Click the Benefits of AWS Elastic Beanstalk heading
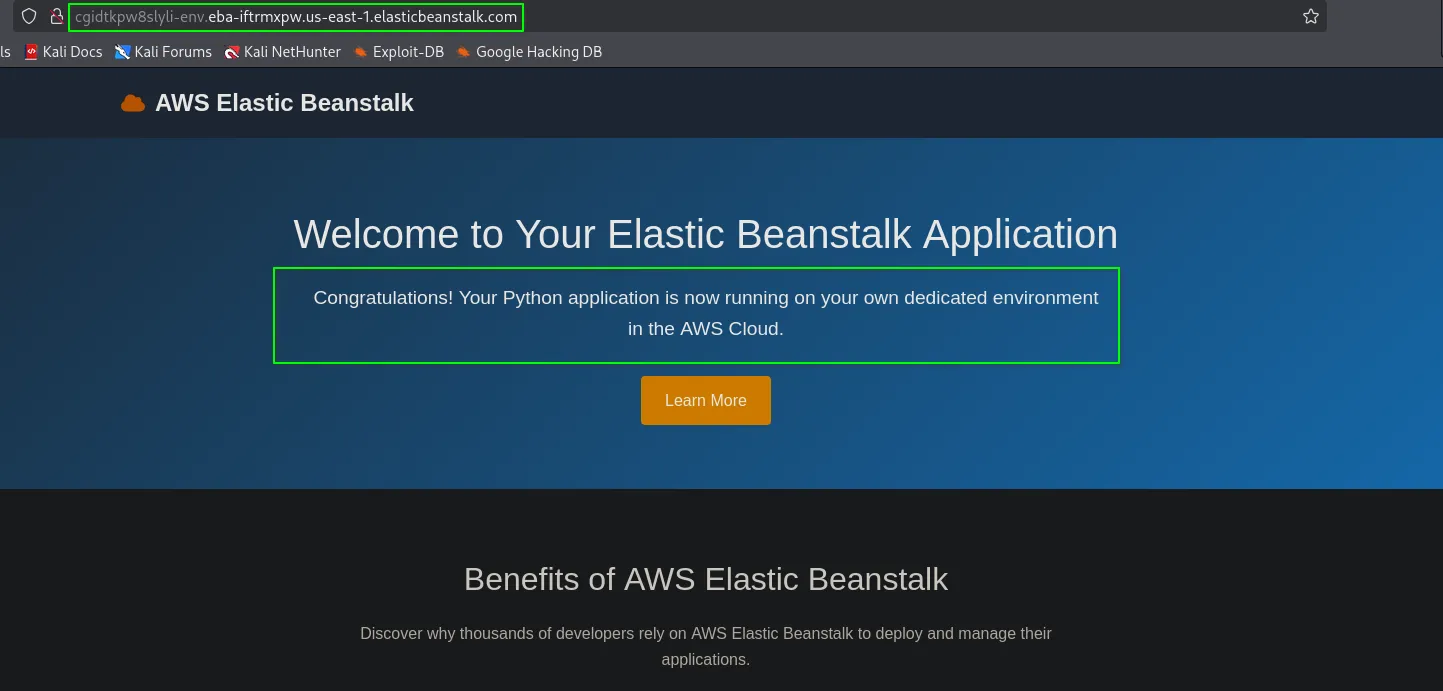1443x691 pixels. (x=705, y=579)
